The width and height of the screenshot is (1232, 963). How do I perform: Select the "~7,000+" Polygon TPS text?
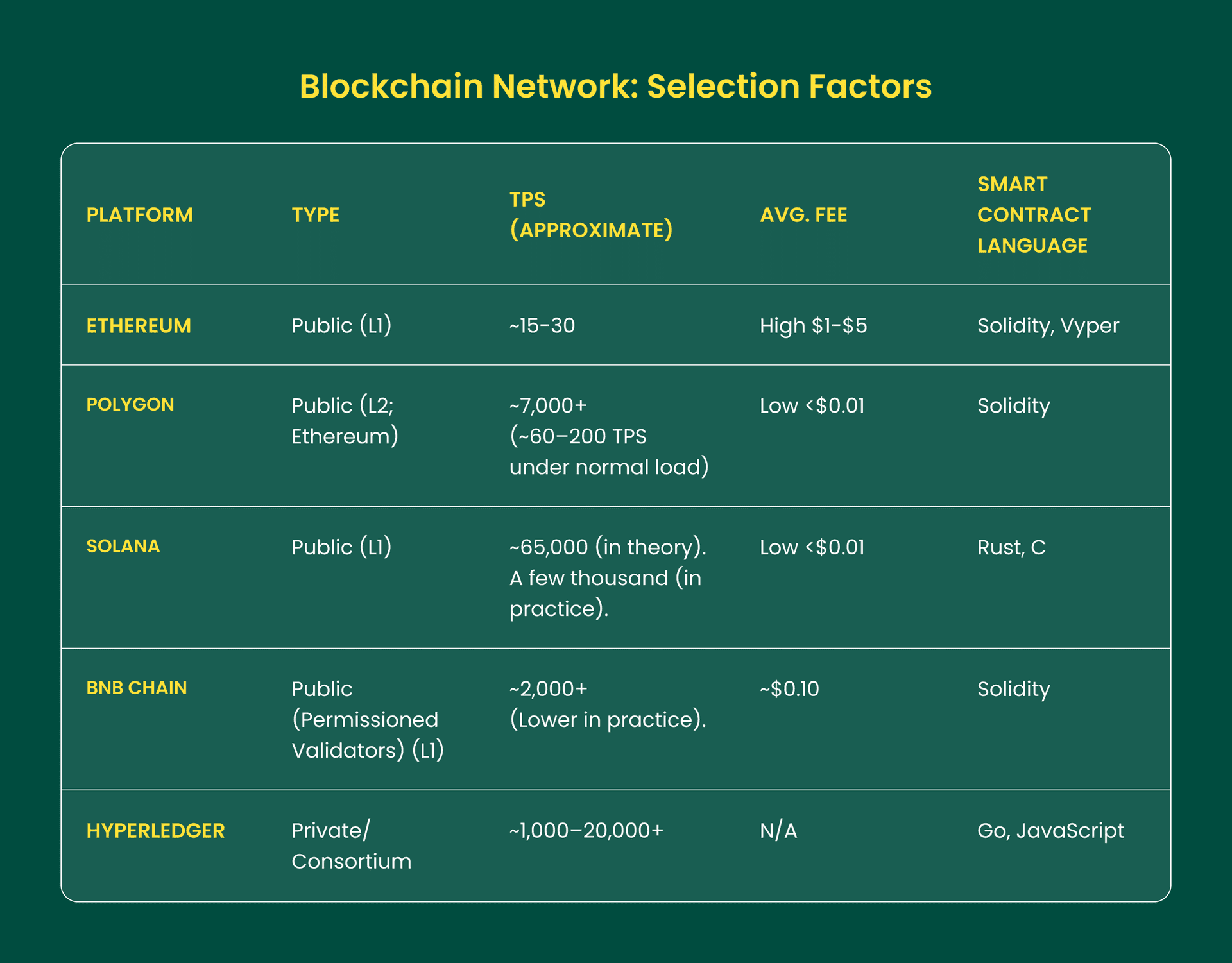click(x=548, y=405)
